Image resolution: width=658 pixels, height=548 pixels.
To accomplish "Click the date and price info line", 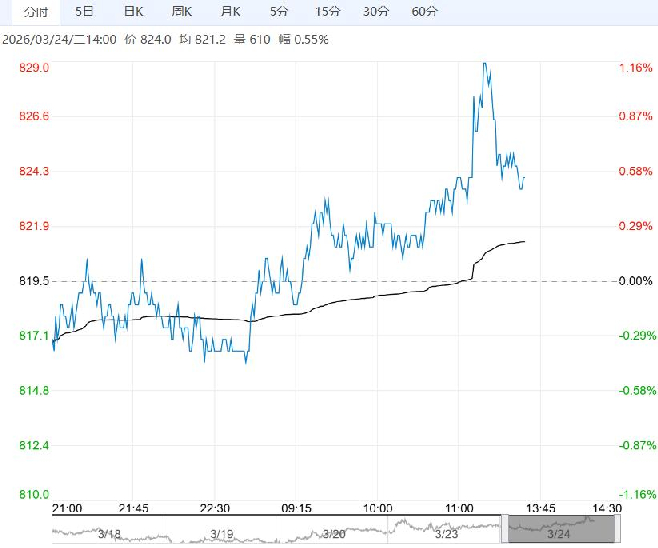I will click(x=190, y=39).
